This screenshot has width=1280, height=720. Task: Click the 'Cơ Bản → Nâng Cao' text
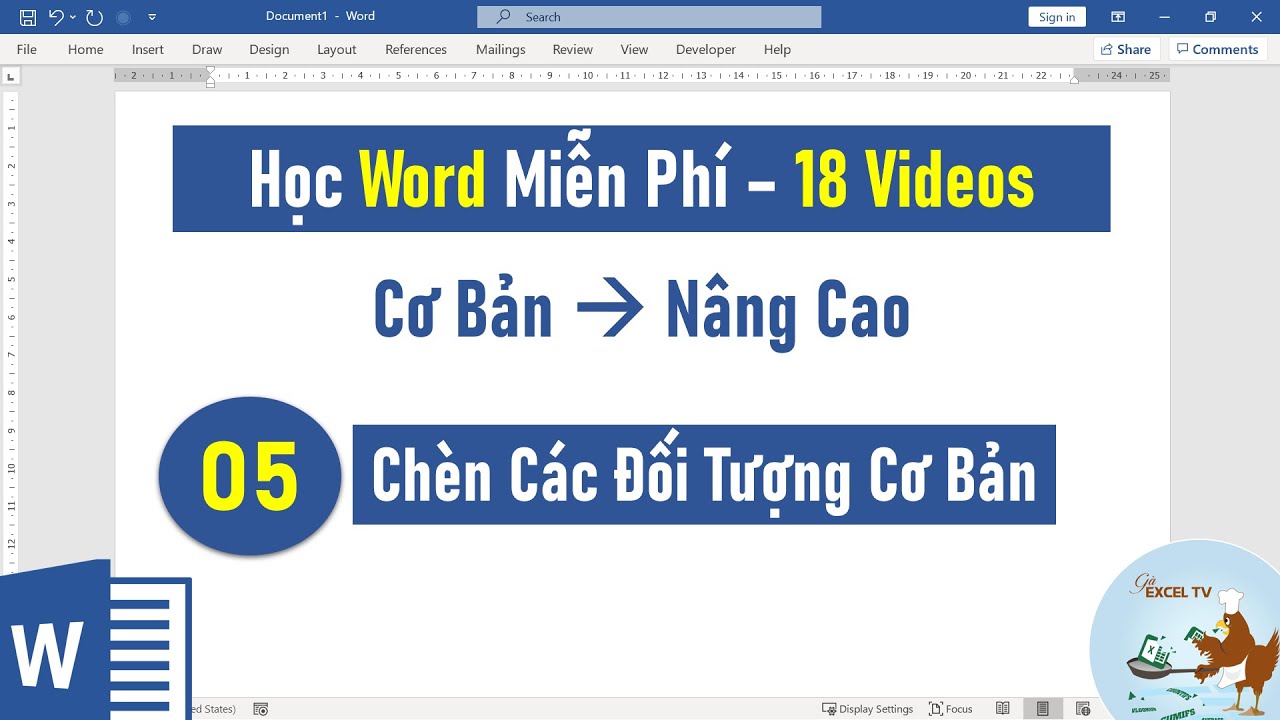coord(641,311)
